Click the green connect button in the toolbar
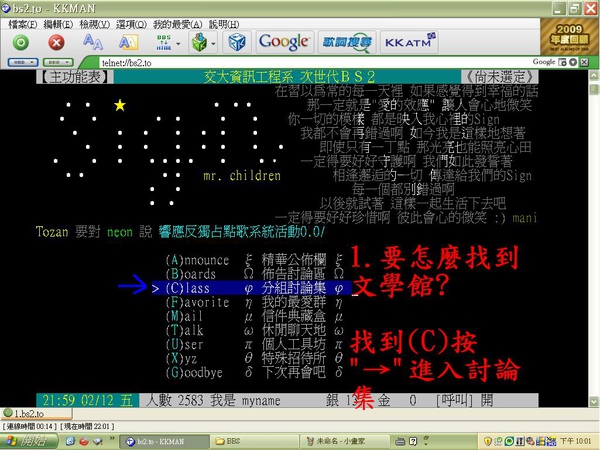The image size is (600, 450). [21, 42]
